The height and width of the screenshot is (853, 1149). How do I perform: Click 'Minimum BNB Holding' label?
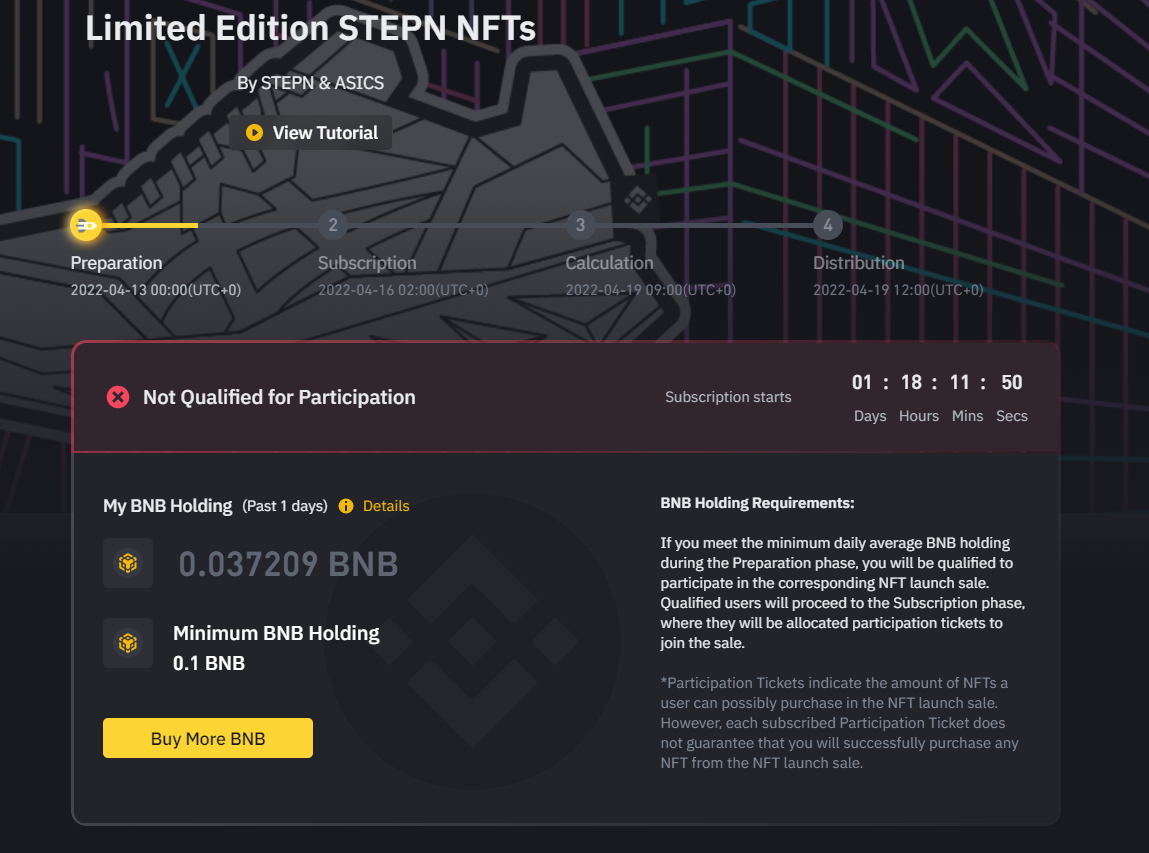click(276, 633)
